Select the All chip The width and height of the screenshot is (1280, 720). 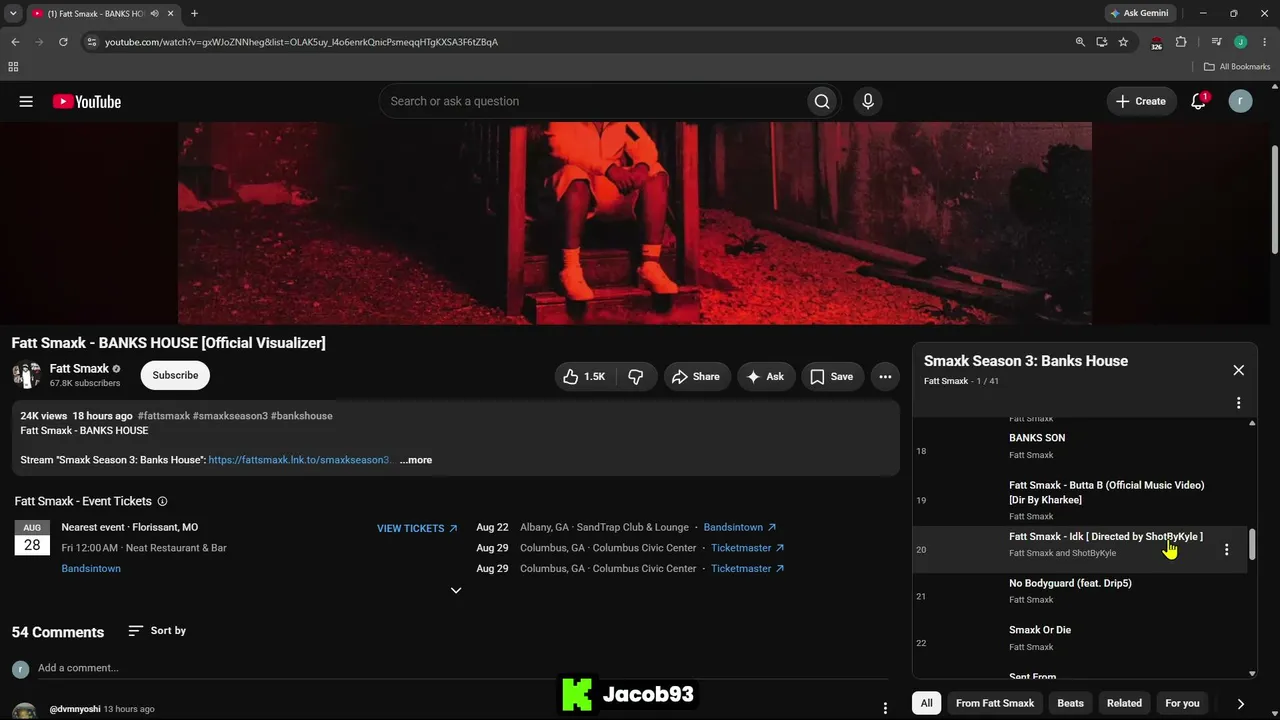click(x=926, y=703)
